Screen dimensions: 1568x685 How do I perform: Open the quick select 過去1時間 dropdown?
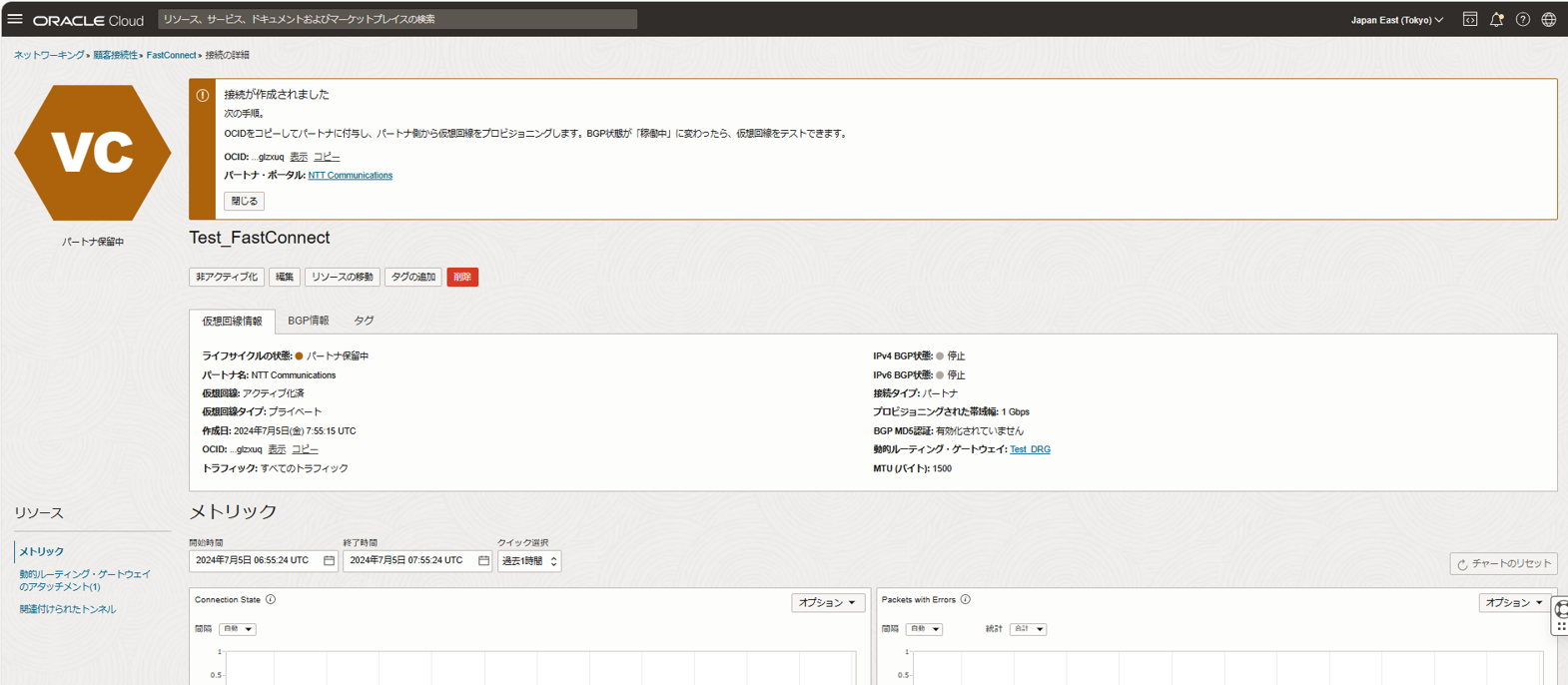[x=529, y=561]
